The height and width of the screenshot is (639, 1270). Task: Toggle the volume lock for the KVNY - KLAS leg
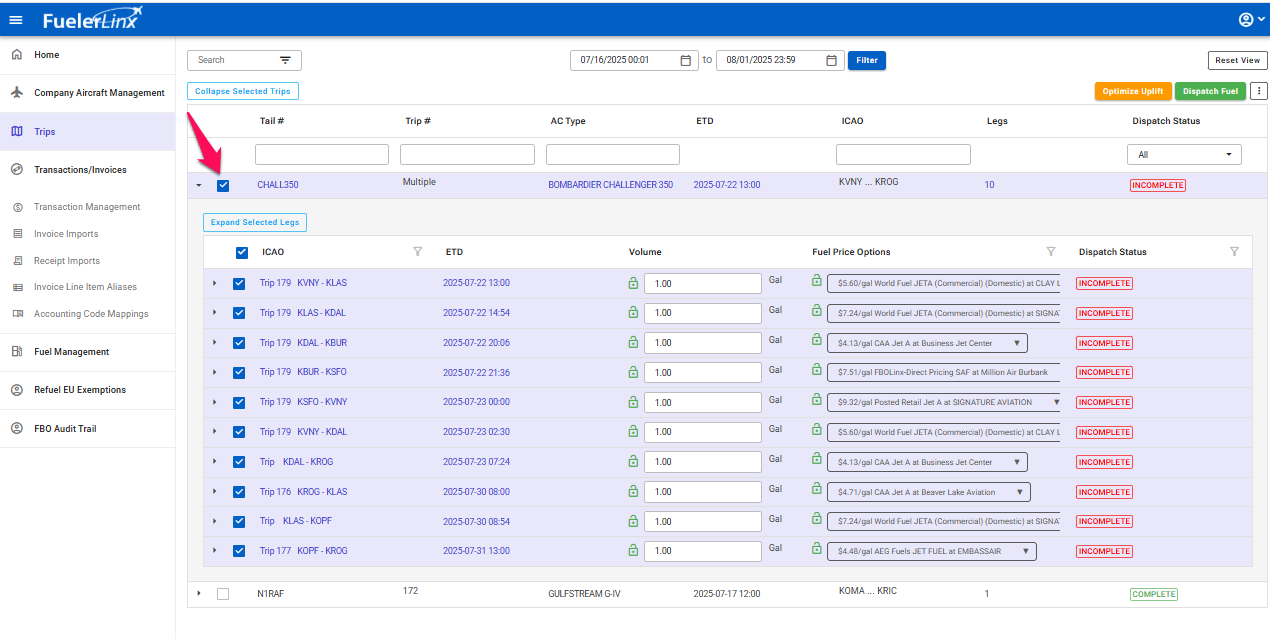click(x=633, y=283)
